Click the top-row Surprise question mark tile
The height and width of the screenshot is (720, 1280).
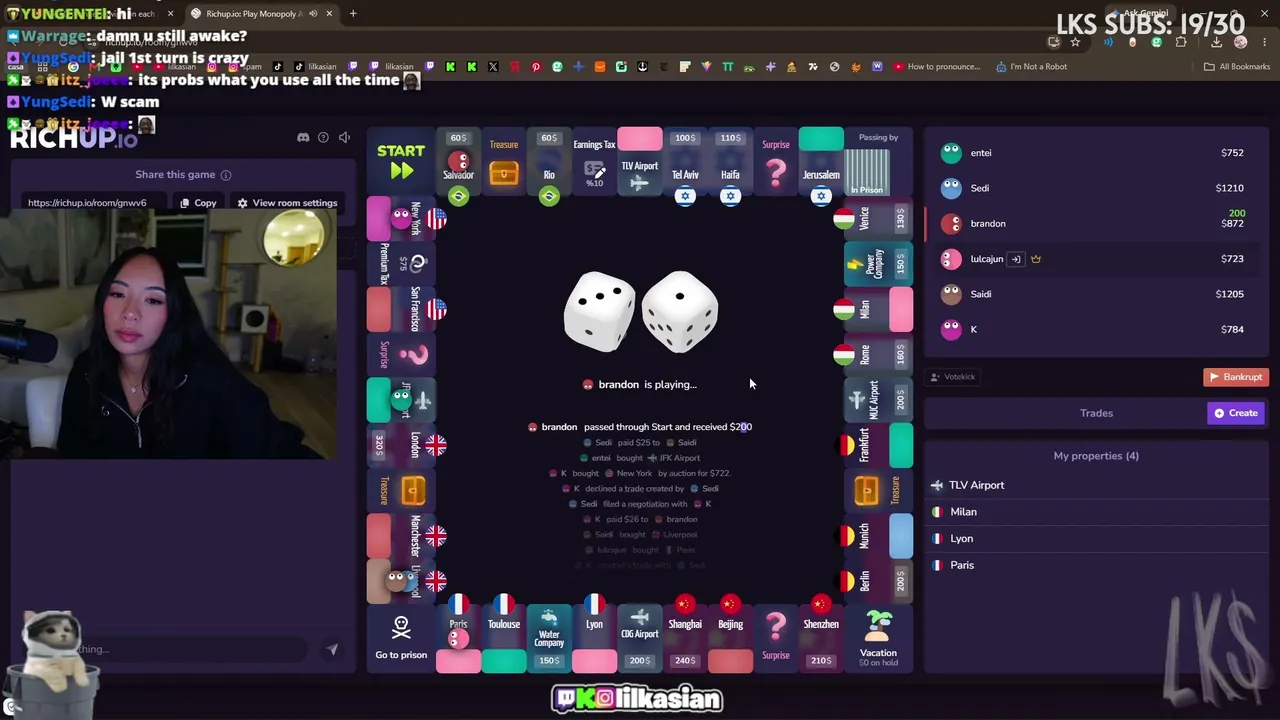[776, 161]
